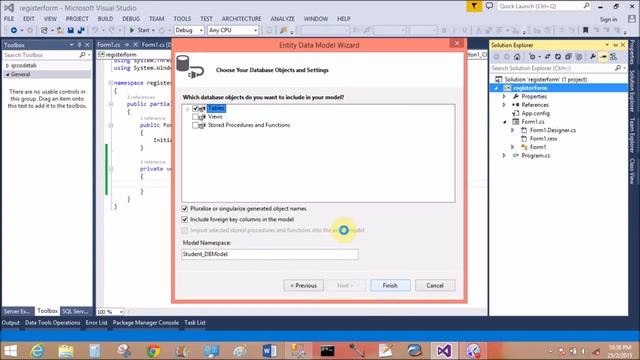Open Internet Explorer from taskbar
The width and height of the screenshot is (640, 360).
click(x=37, y=351)
